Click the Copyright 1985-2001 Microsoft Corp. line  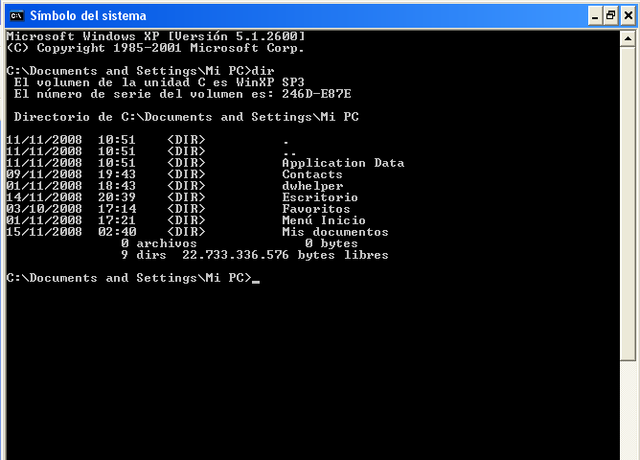click(x=156, y=48)
